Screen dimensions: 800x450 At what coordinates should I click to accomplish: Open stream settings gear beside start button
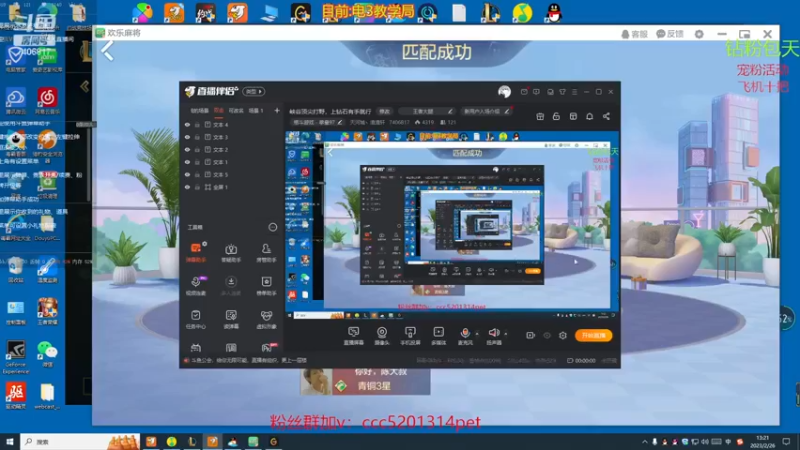pyautogui.click(x=563, y=335)
